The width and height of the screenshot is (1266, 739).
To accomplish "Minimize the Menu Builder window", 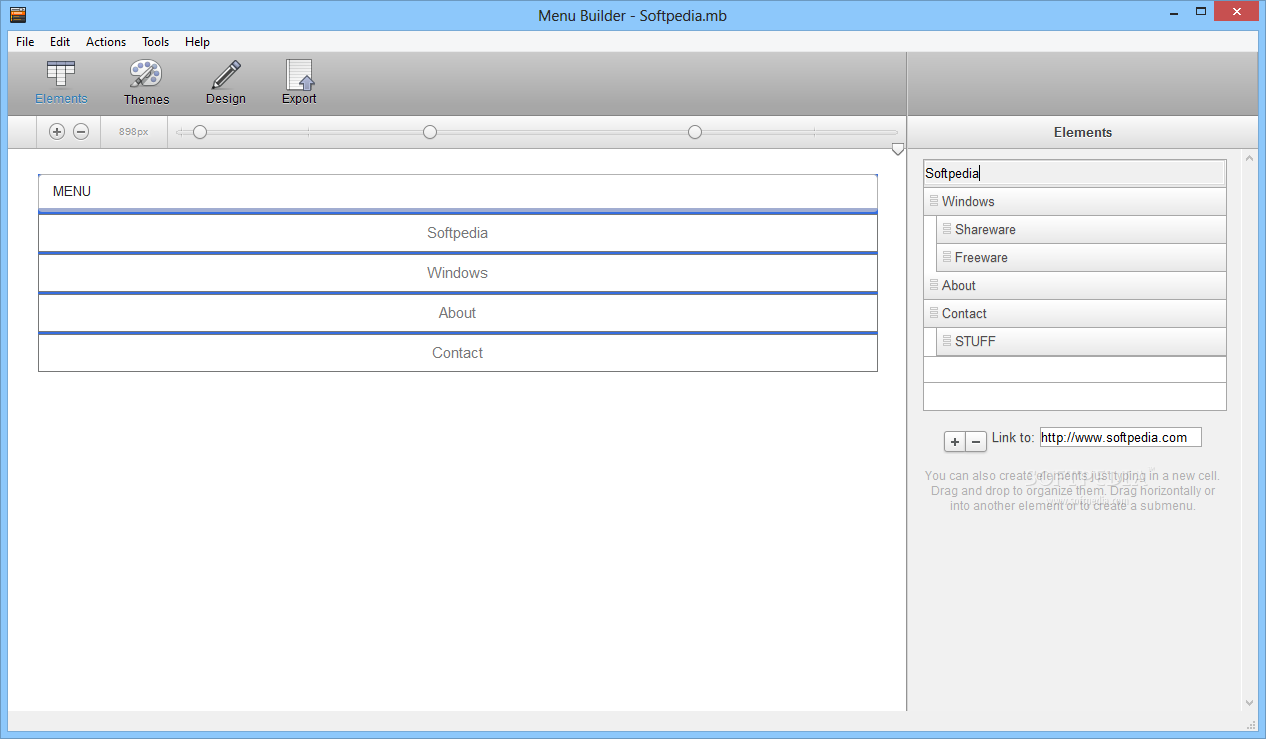I will click(x=1176, y=12).
